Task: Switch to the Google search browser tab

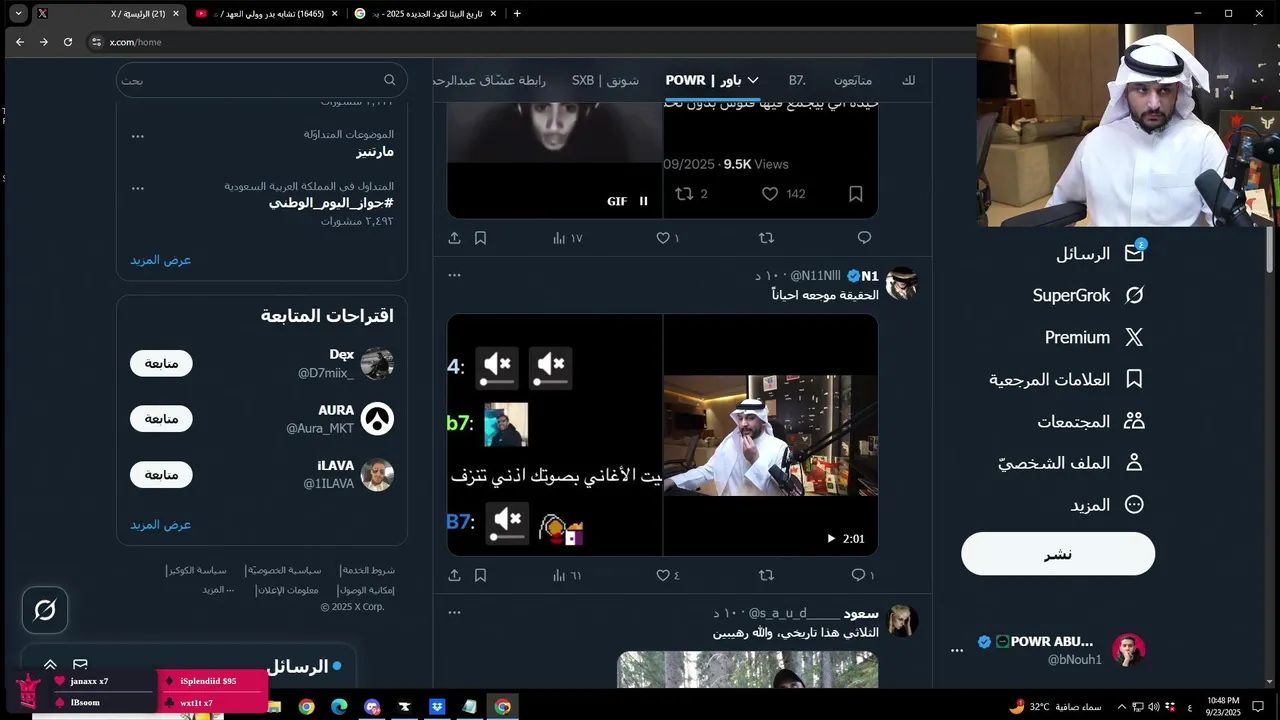Action: click(x=425, y=13)
